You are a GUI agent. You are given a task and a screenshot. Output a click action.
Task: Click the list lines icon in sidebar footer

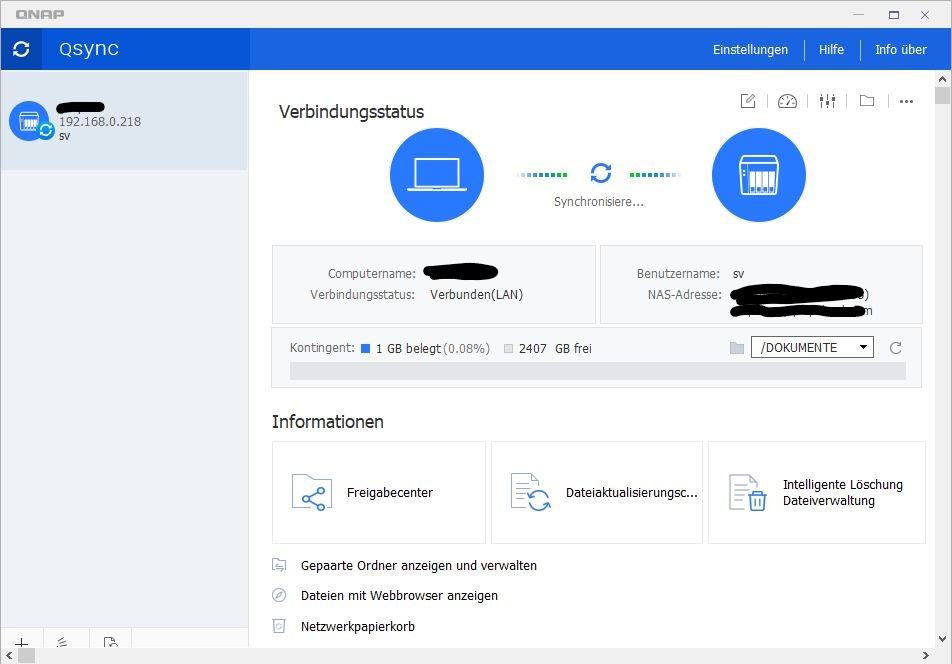click(x=62, y=642)
